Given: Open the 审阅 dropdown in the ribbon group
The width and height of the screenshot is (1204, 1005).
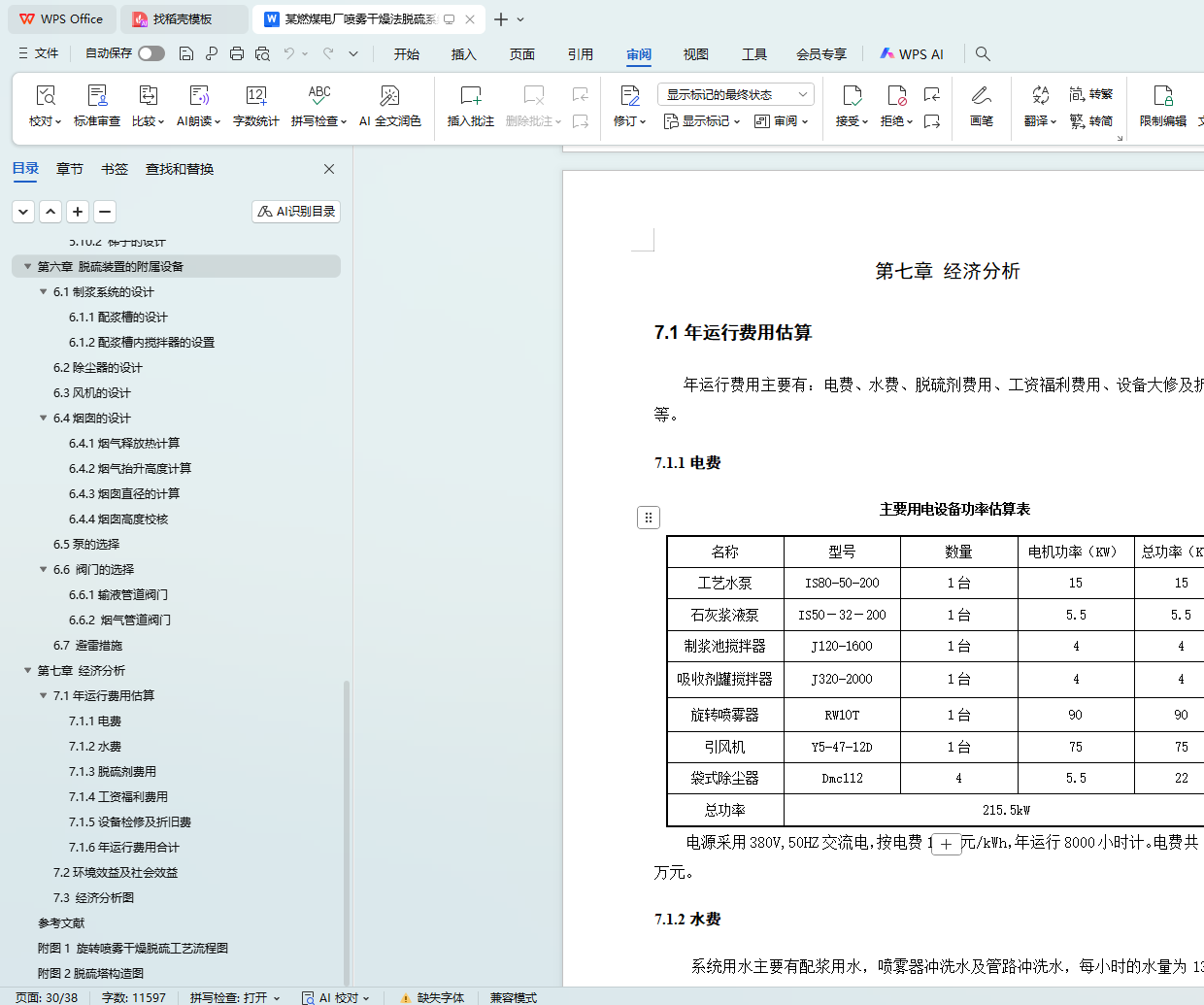Looking at the screenshot, I should [782, 121].
